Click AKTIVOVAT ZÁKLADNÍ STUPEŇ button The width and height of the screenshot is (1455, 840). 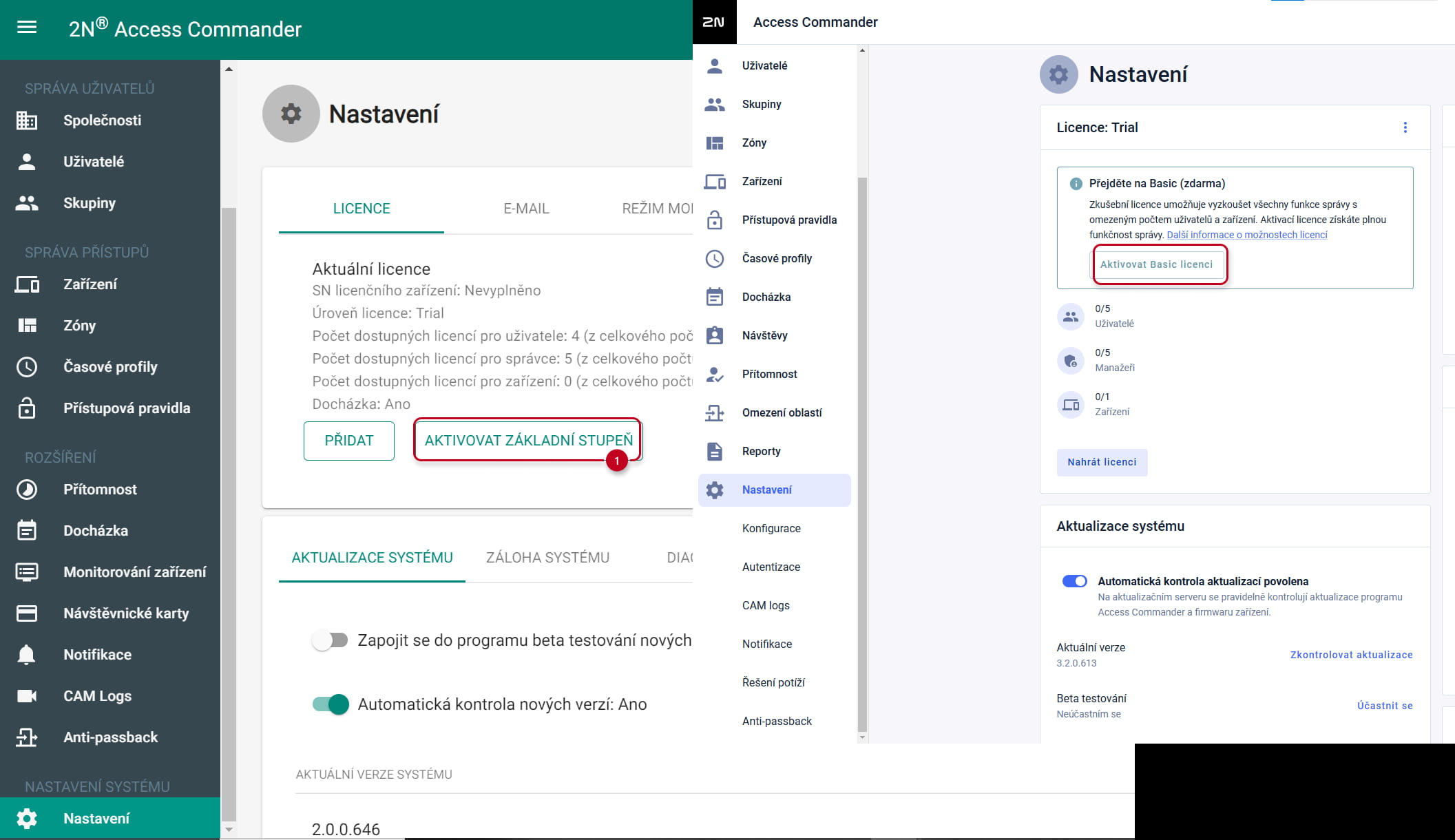pyautogui.click(x=528, y=441)
